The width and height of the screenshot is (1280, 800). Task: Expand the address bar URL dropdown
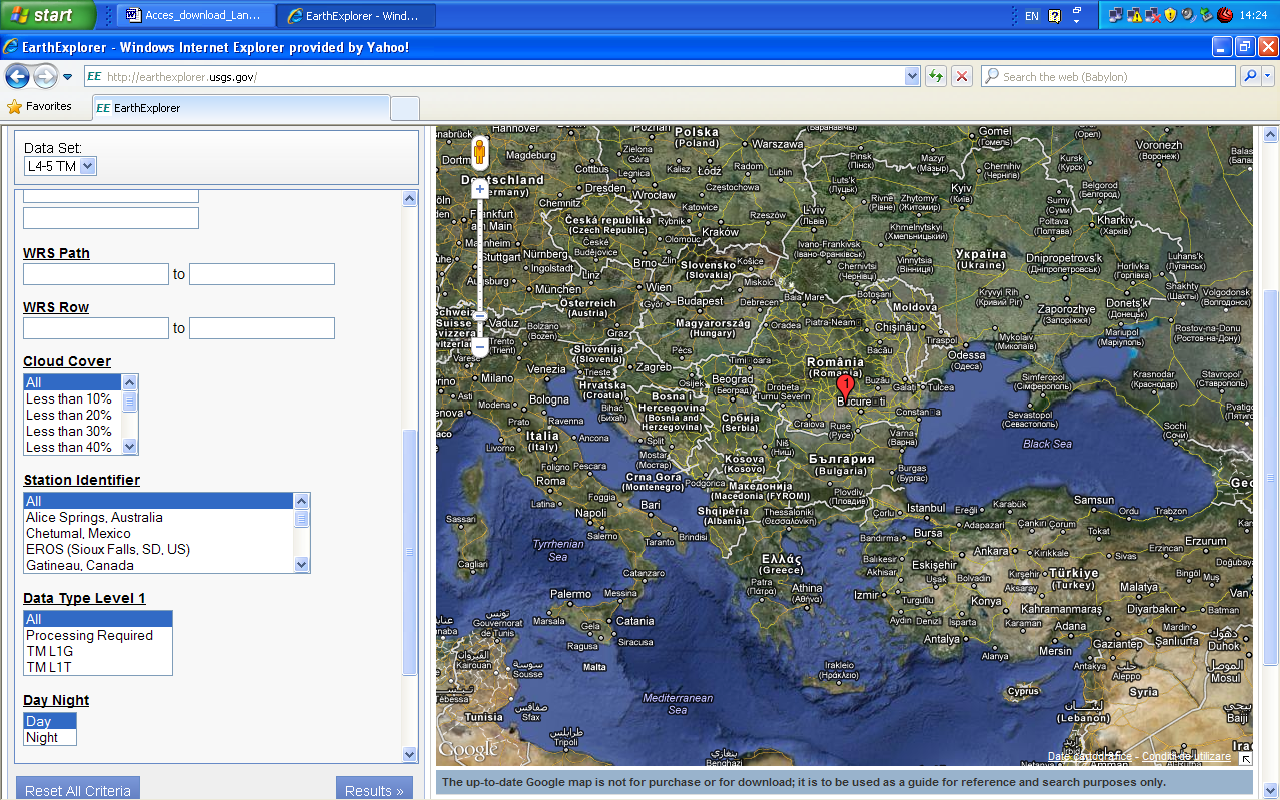coord(912,76)
